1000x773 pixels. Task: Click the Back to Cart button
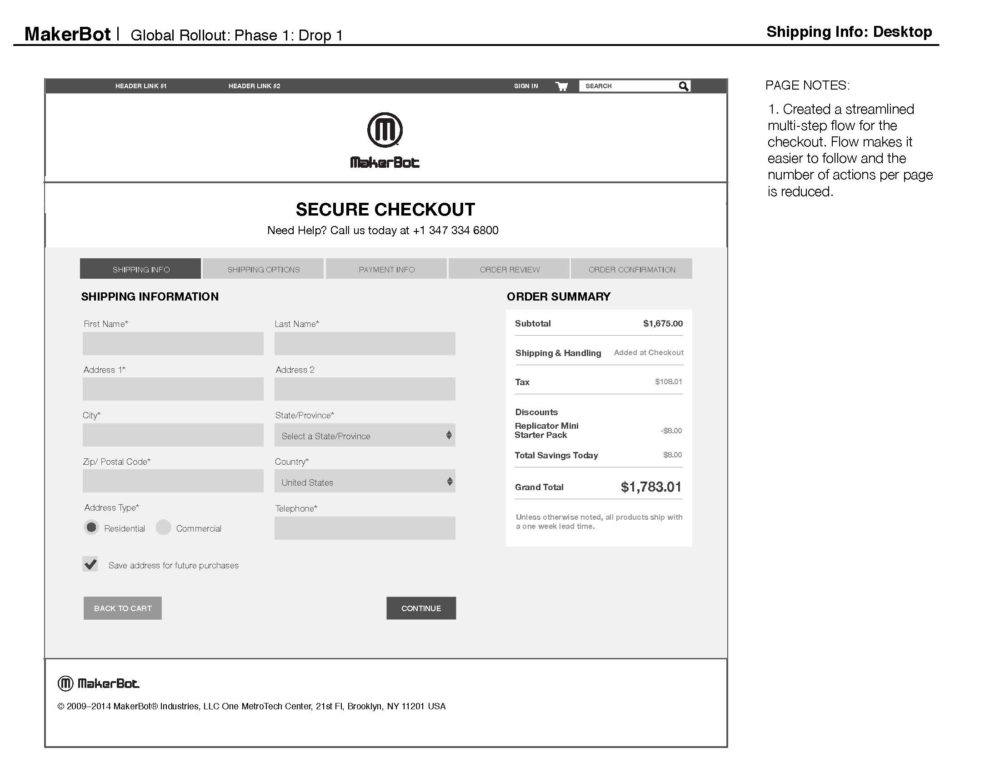(x=122, y=608)
